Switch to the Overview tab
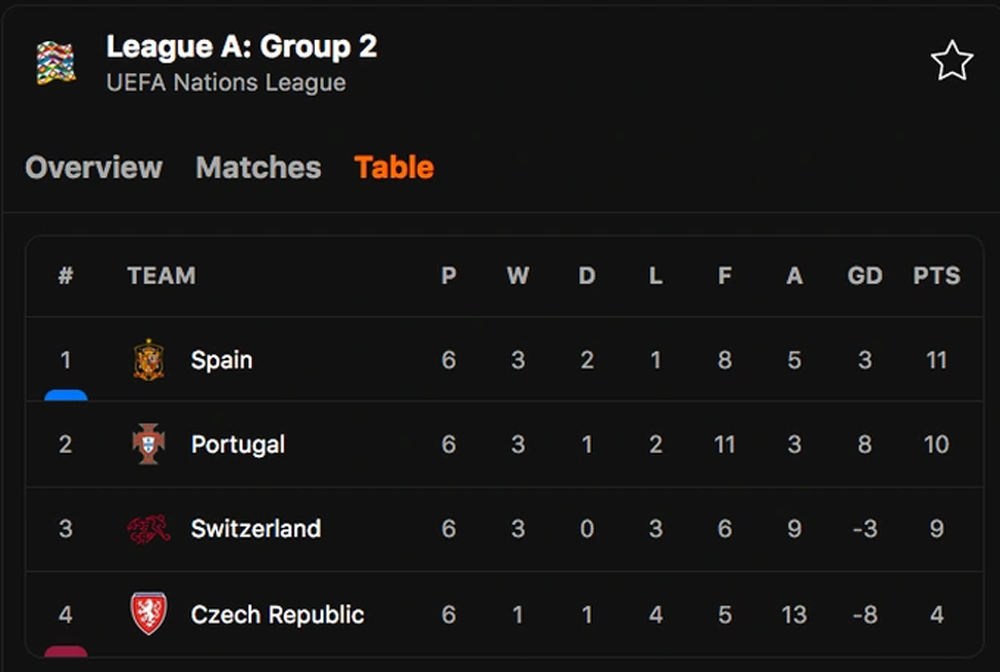Viewport: 1000px width, 672px height. tap(93, 167)
